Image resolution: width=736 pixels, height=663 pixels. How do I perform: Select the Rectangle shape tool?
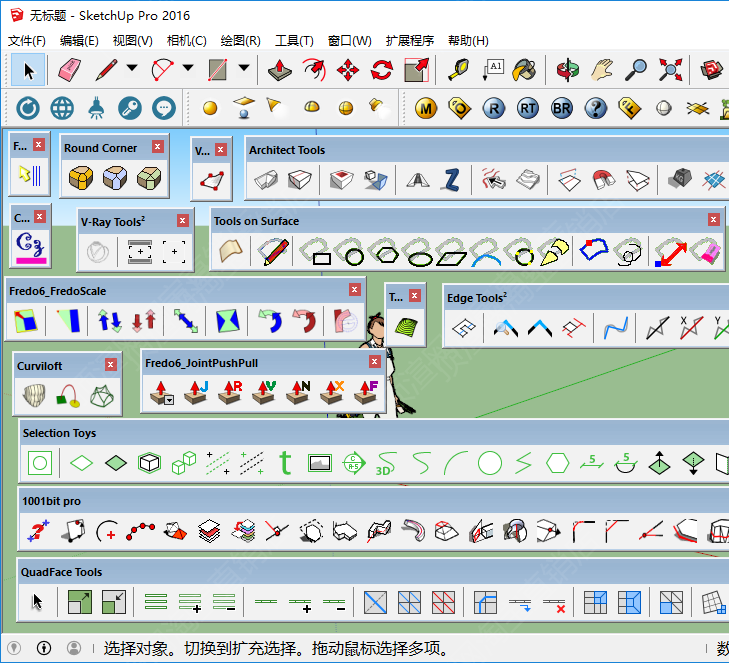[218, 70]
